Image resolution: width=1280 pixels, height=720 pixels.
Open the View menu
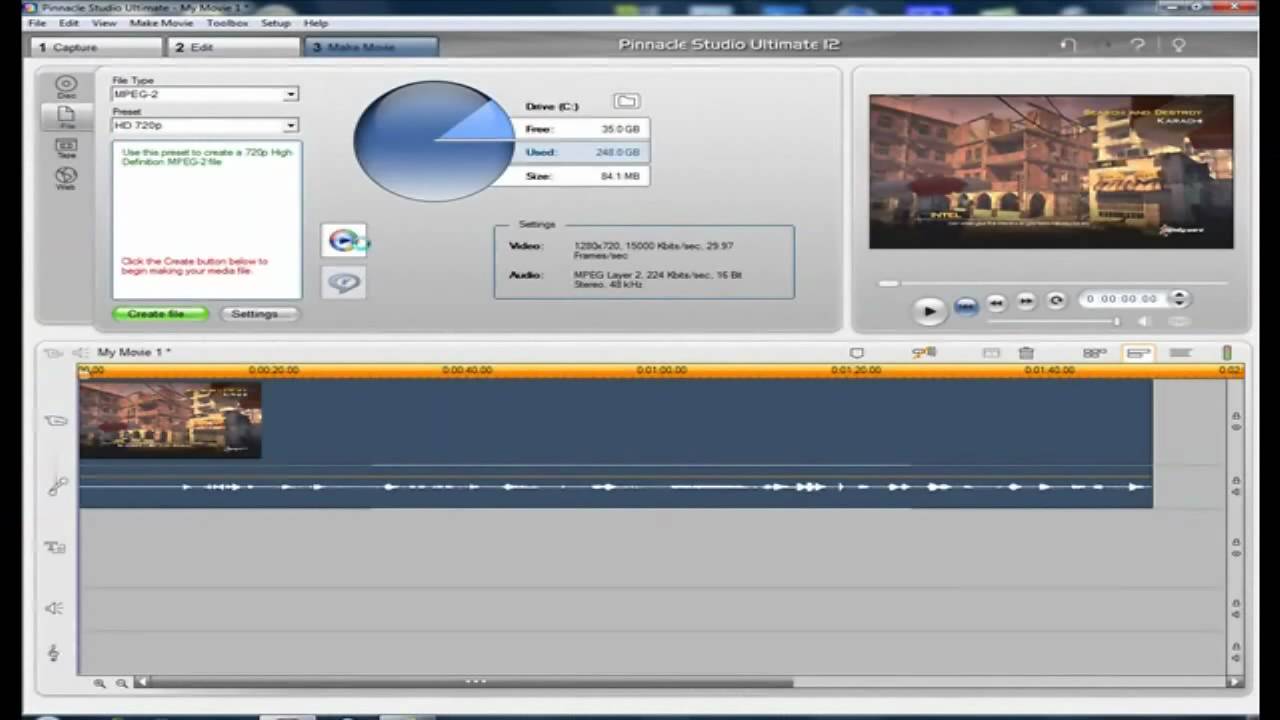[104, 23]
